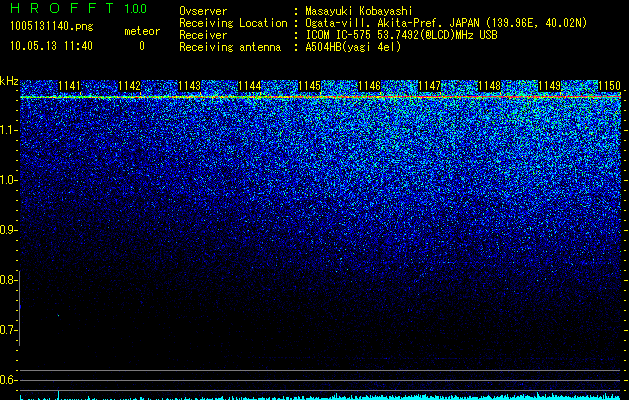Click the HROFFT 1.0.0 title text
629x400 pixels.
click(79, 8)
